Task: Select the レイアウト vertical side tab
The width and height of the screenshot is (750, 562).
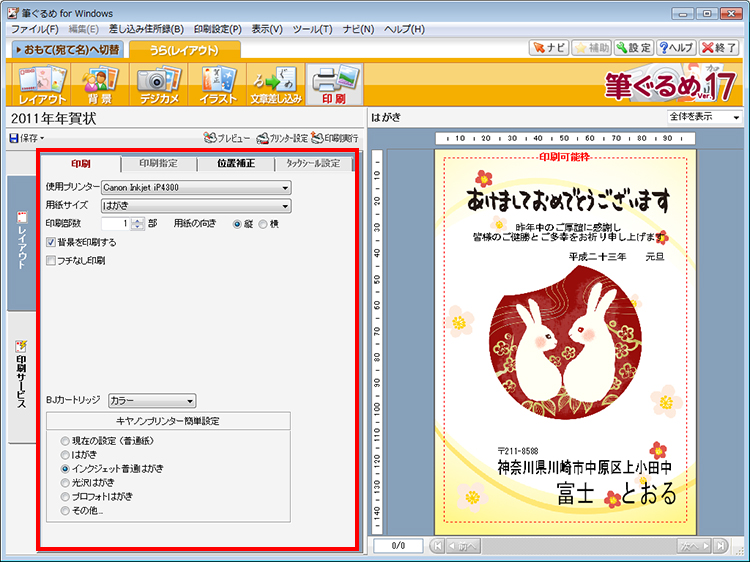Action: pyautogui.click(x=22, y=243)
